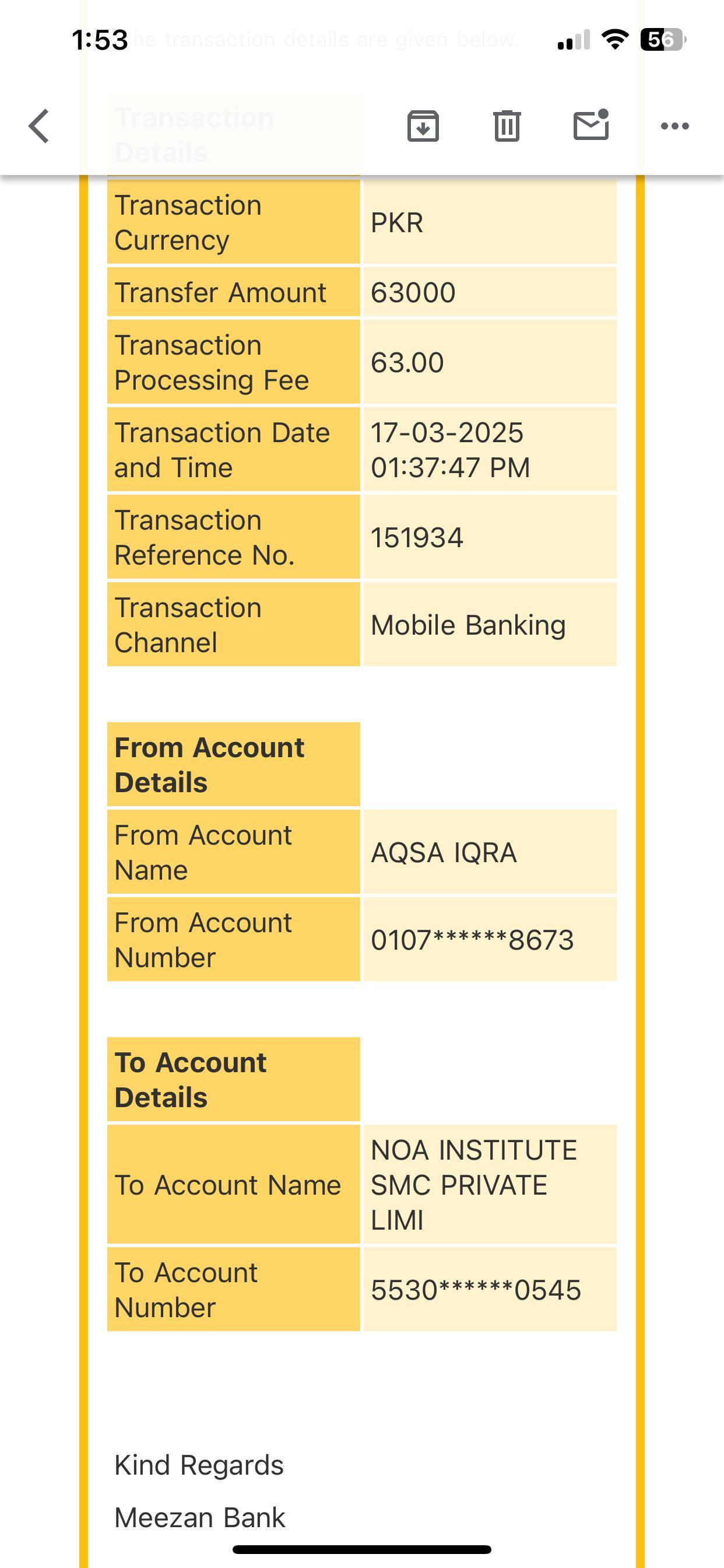Tap the Mobile Banking channel value
Image resolution: width=724 pixels, height=1568 pixels.
click(x=468, y=625)
